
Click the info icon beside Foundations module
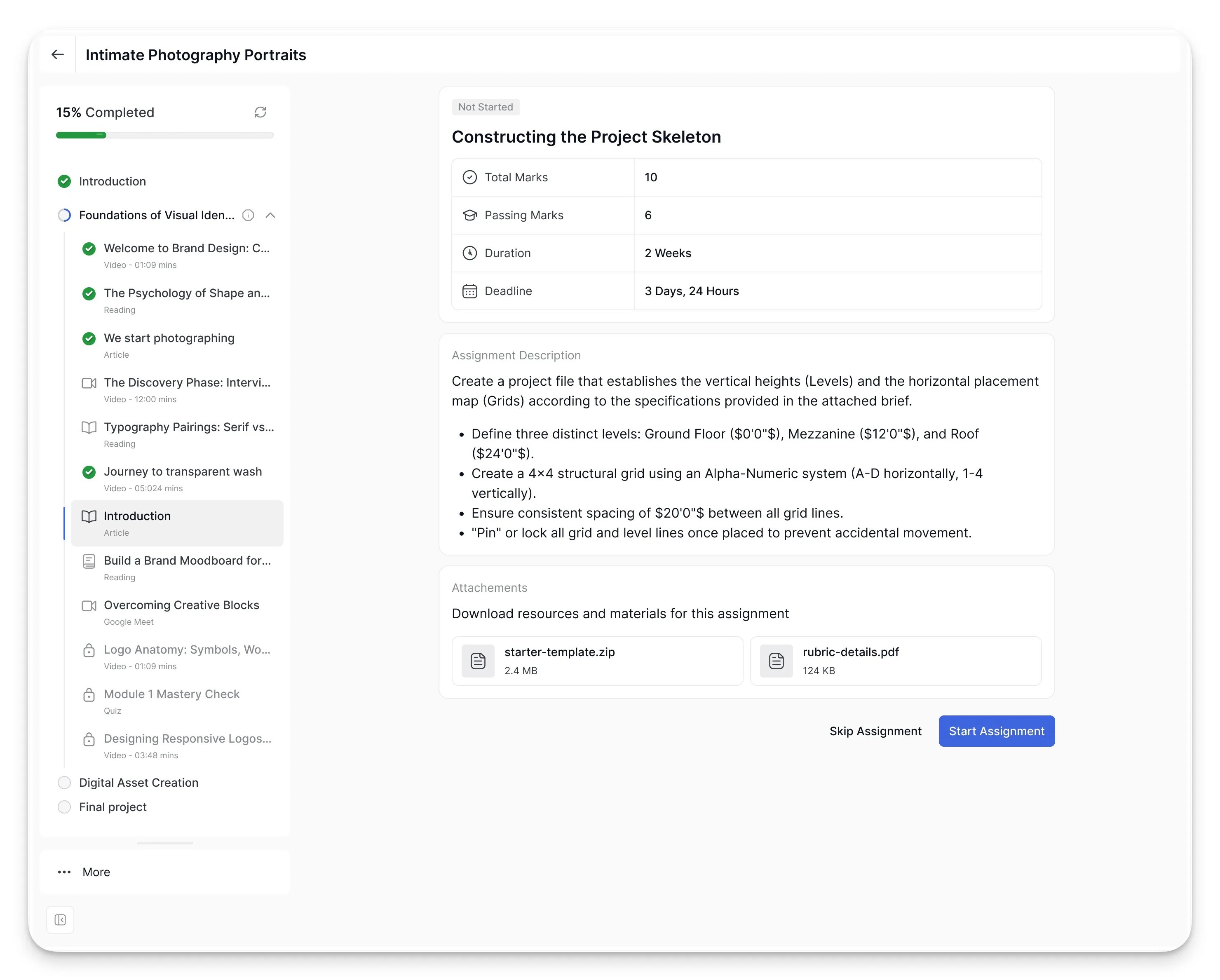[248, 215]
